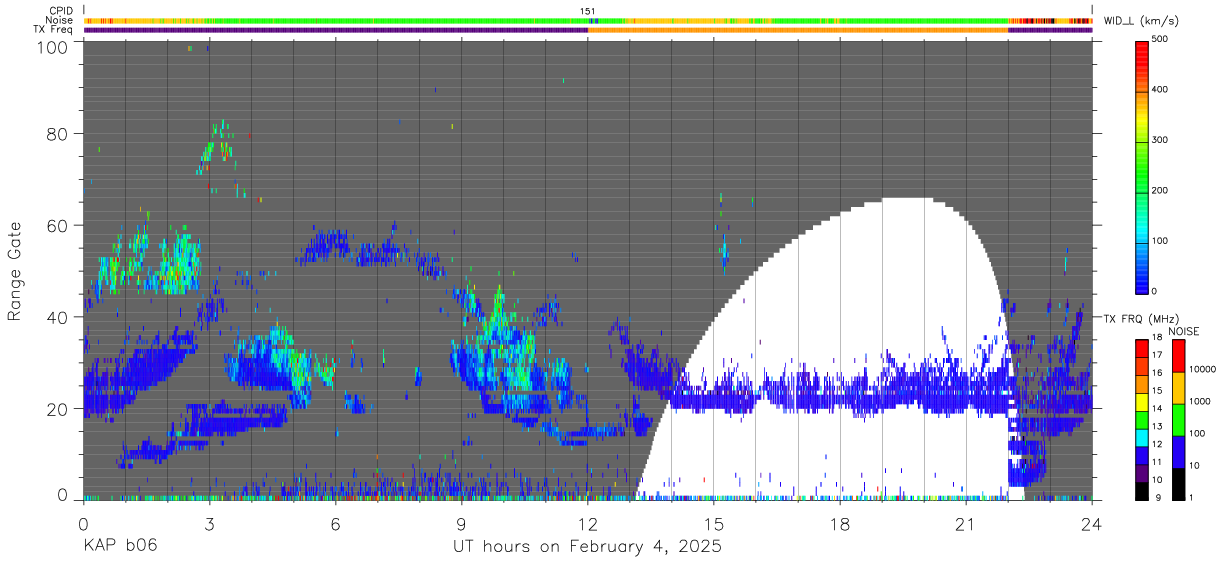Click the CPID label

(x=62, y=11)
